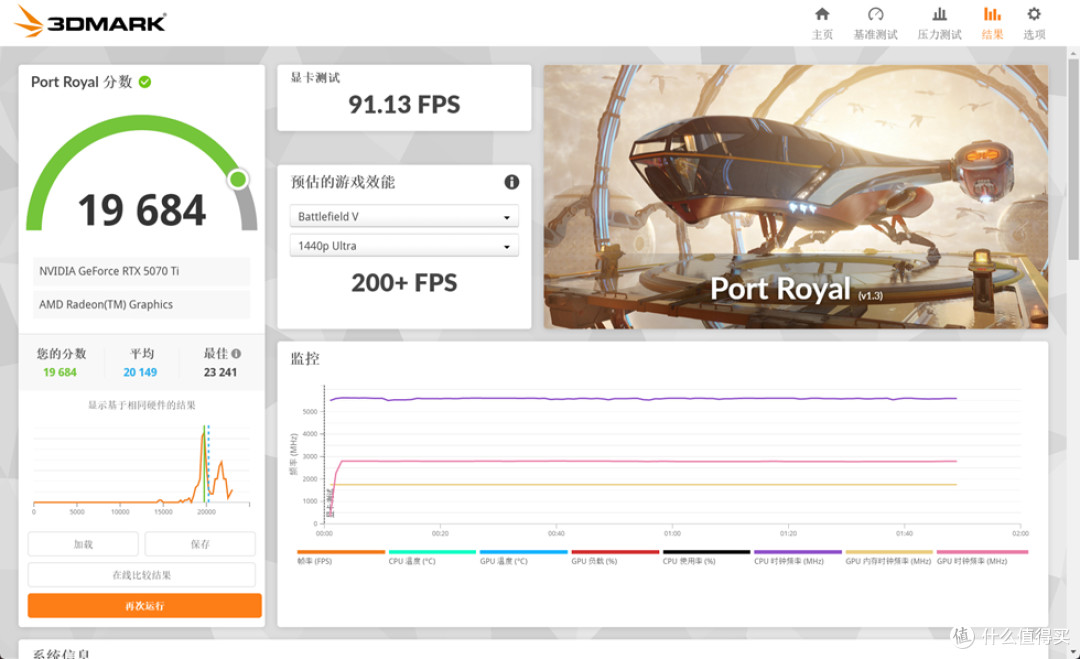The height and width of the screenshot is (659, 1080).
Task: Click the orange 再次运行 run again button
Action: tap(145, 606)
